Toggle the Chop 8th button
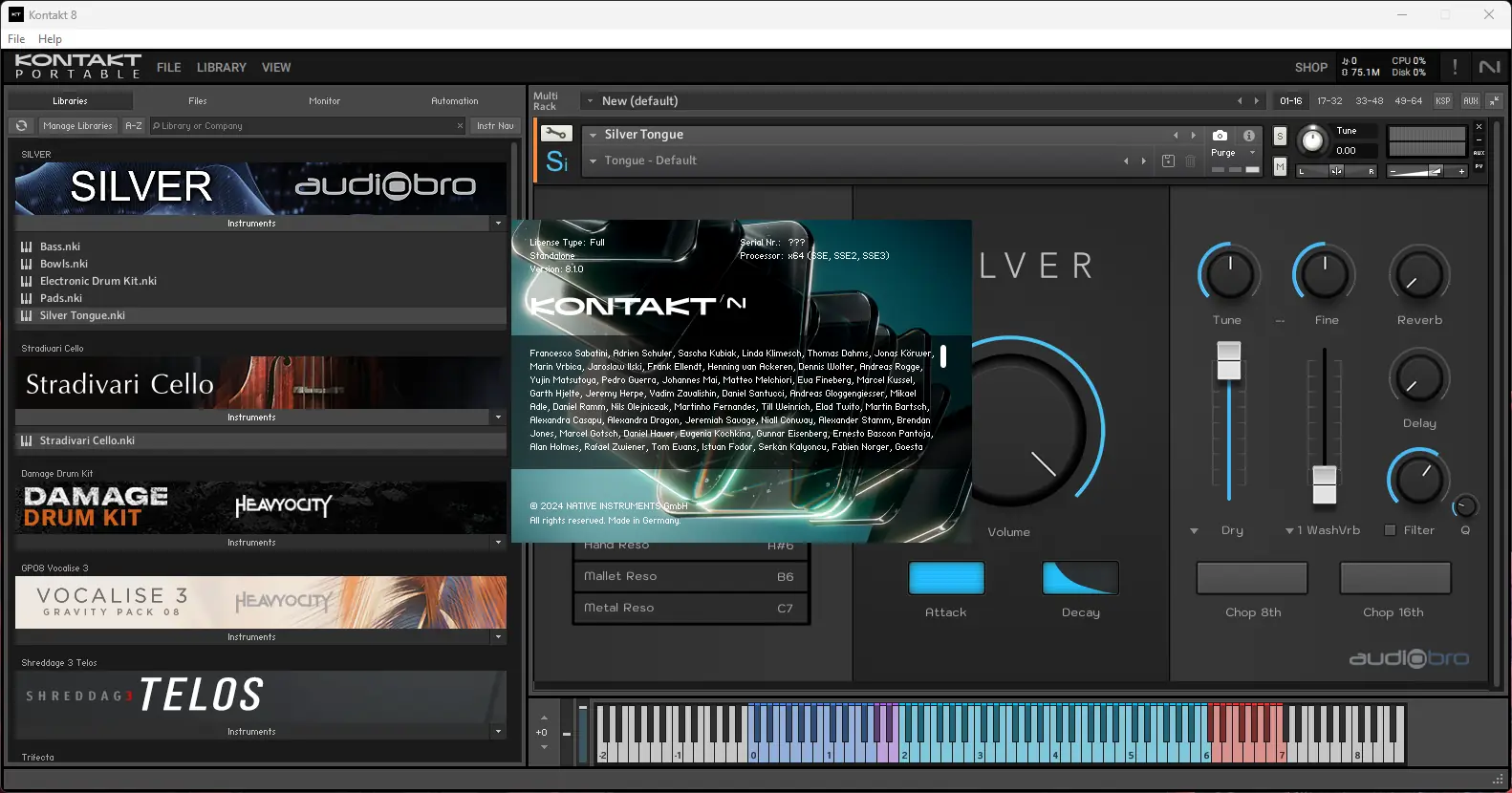1512x793 pixels. point(1252,578)
